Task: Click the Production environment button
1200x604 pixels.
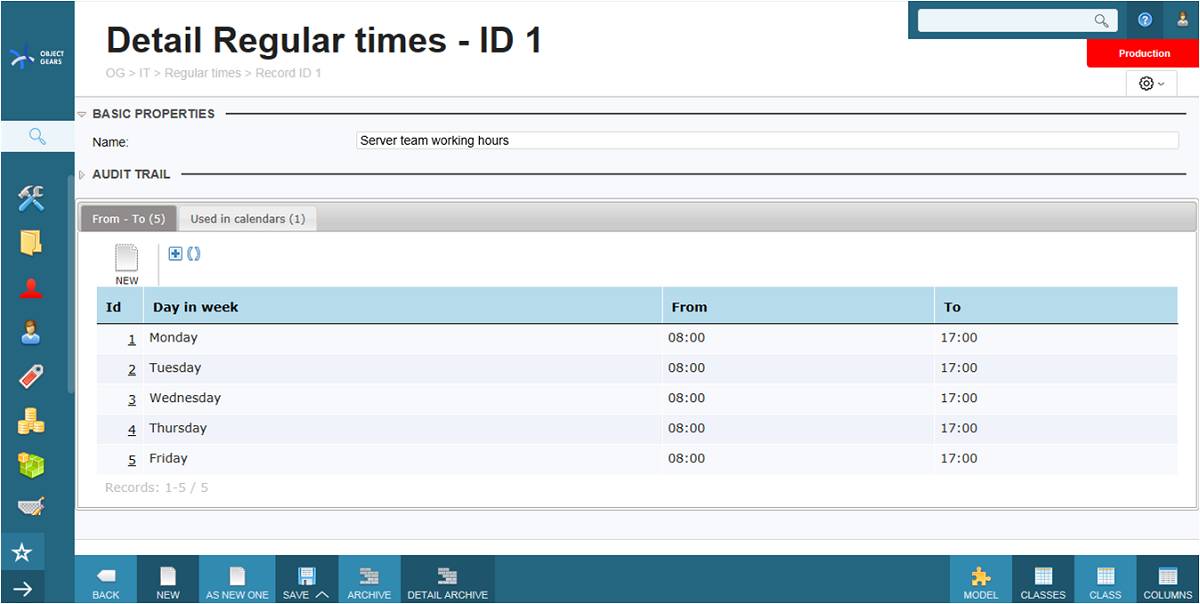Action: click(x=1144, y=54)
